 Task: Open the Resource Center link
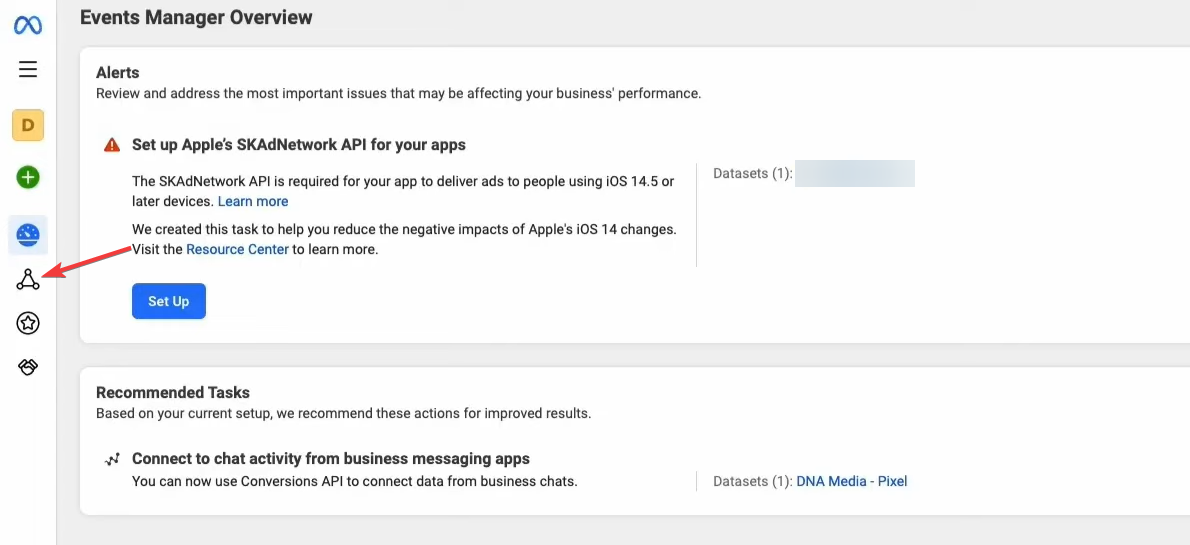coord(237,249)
